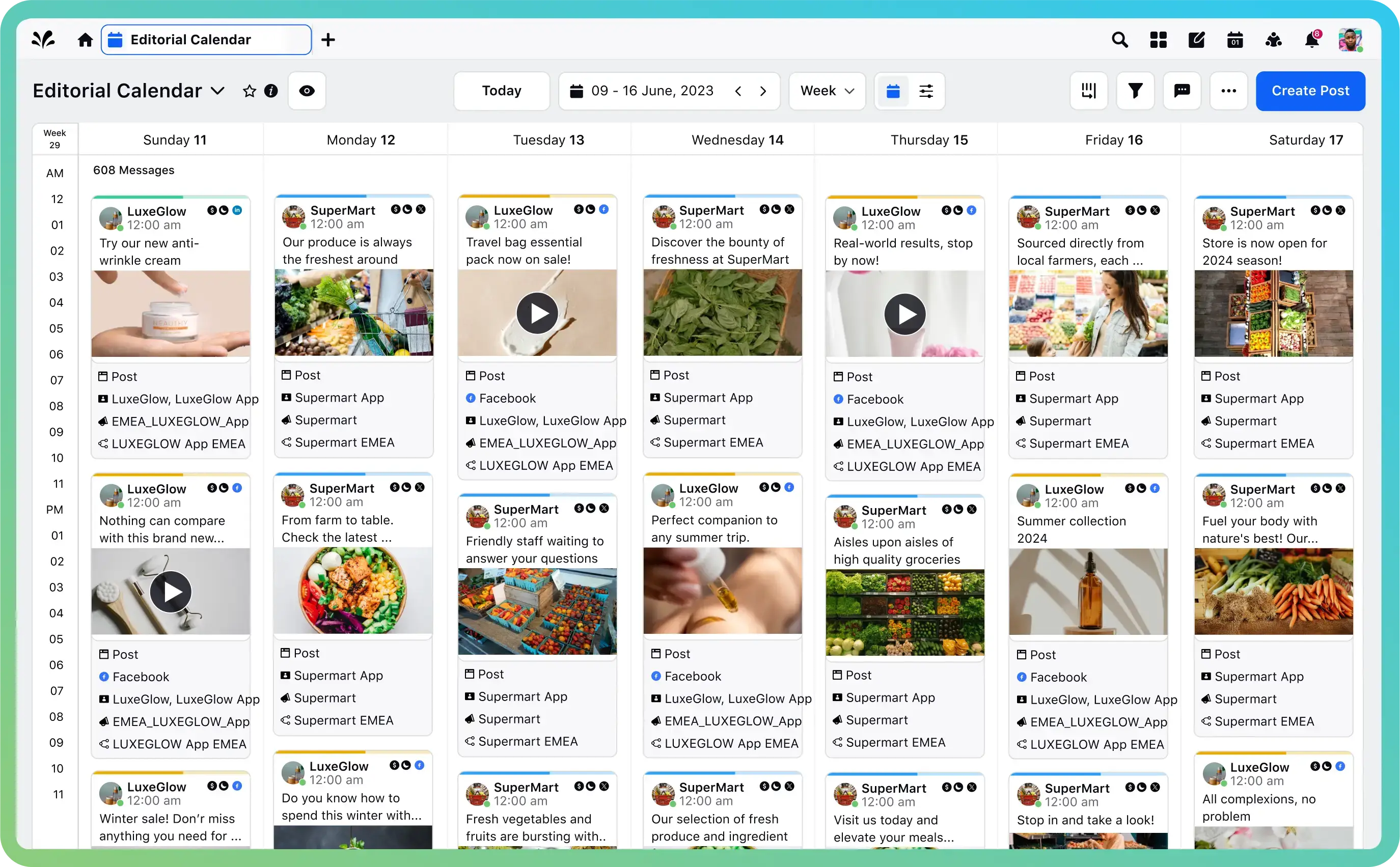Screen dimensions: 1400x867
Task: Click the play button on LuxeGlow video post
Action: coord(170,590)
